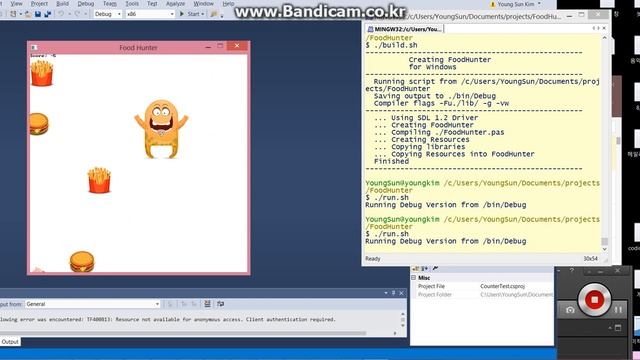Click the burger at the game's left edge
640x360 pixels.
pyautogui.click(x=39, y=124)
